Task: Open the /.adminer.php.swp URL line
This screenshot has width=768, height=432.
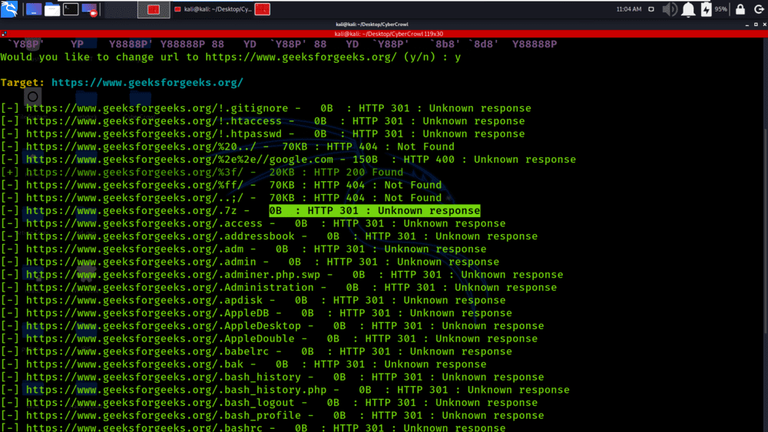Action: pos(173,274)
